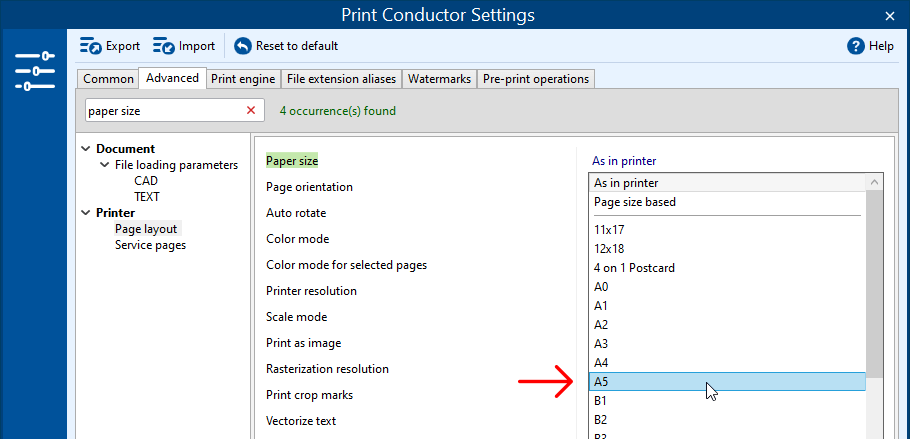The height and width of the screenshot is (439, 910).
Task: Click the Print as image setting
Action: click(304, 343)
